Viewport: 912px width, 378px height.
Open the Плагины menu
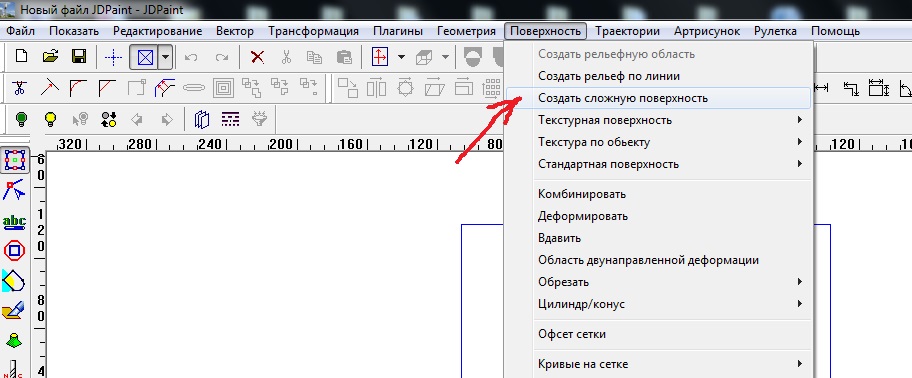[398, 31]
